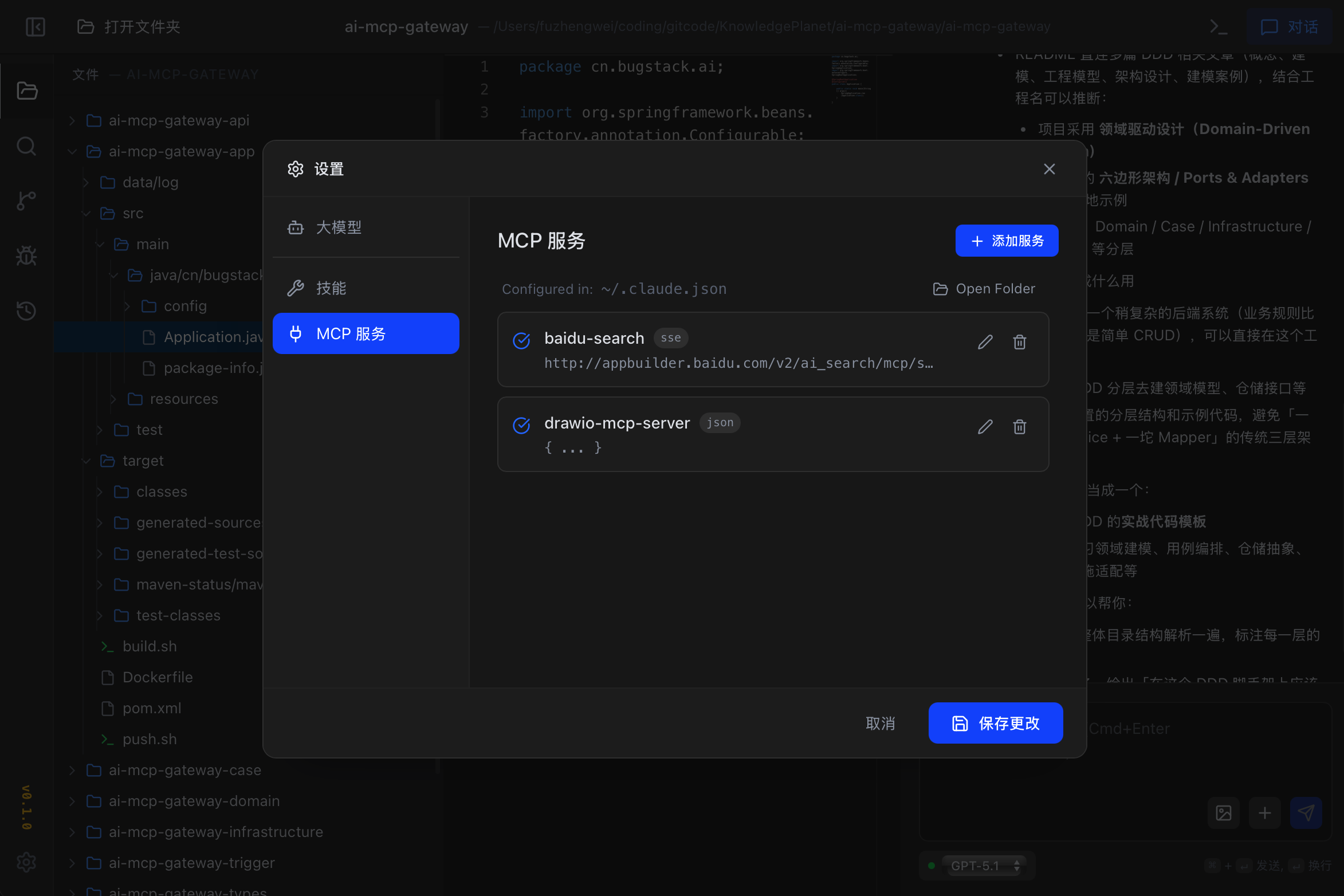
Task: Edit the drawio-mcp-server entry
Action: [985, 427]
